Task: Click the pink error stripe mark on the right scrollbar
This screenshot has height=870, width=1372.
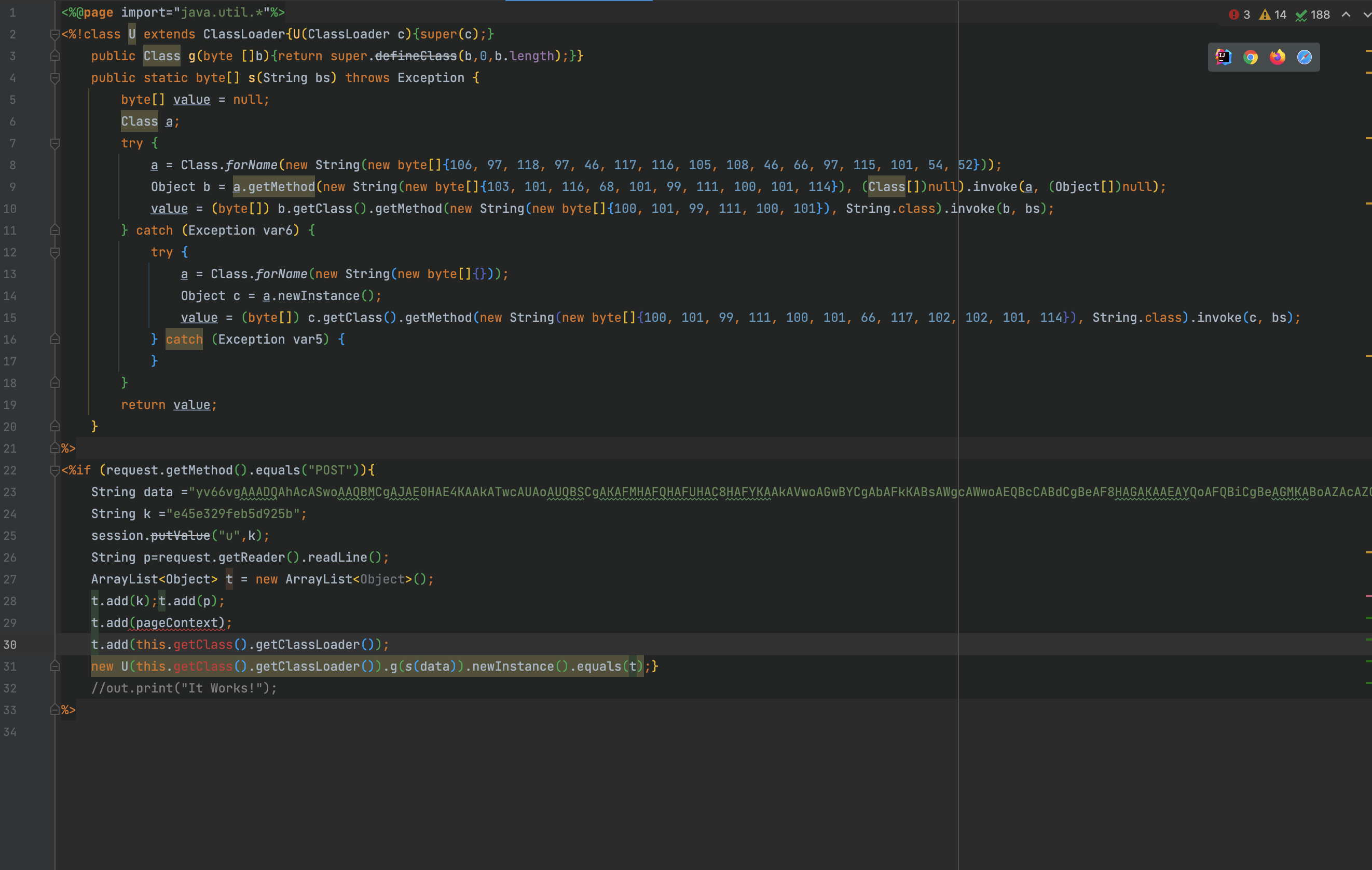Action: pos(1367,596)
